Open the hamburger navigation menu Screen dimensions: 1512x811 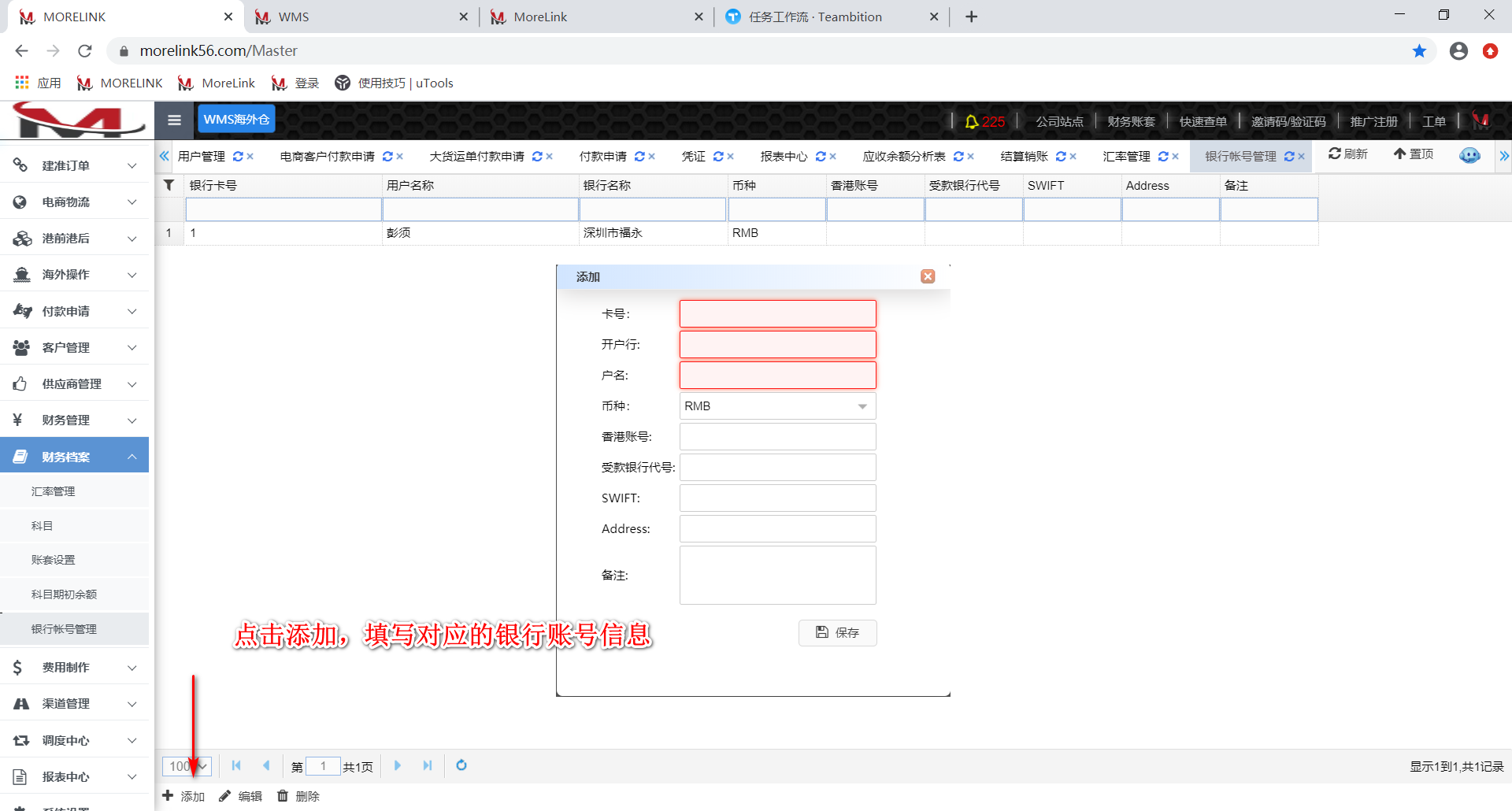point(174,120)
